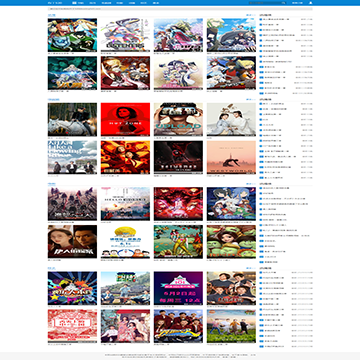
Task: Click the home icon in navigation bar
Action: click(74, 3)
